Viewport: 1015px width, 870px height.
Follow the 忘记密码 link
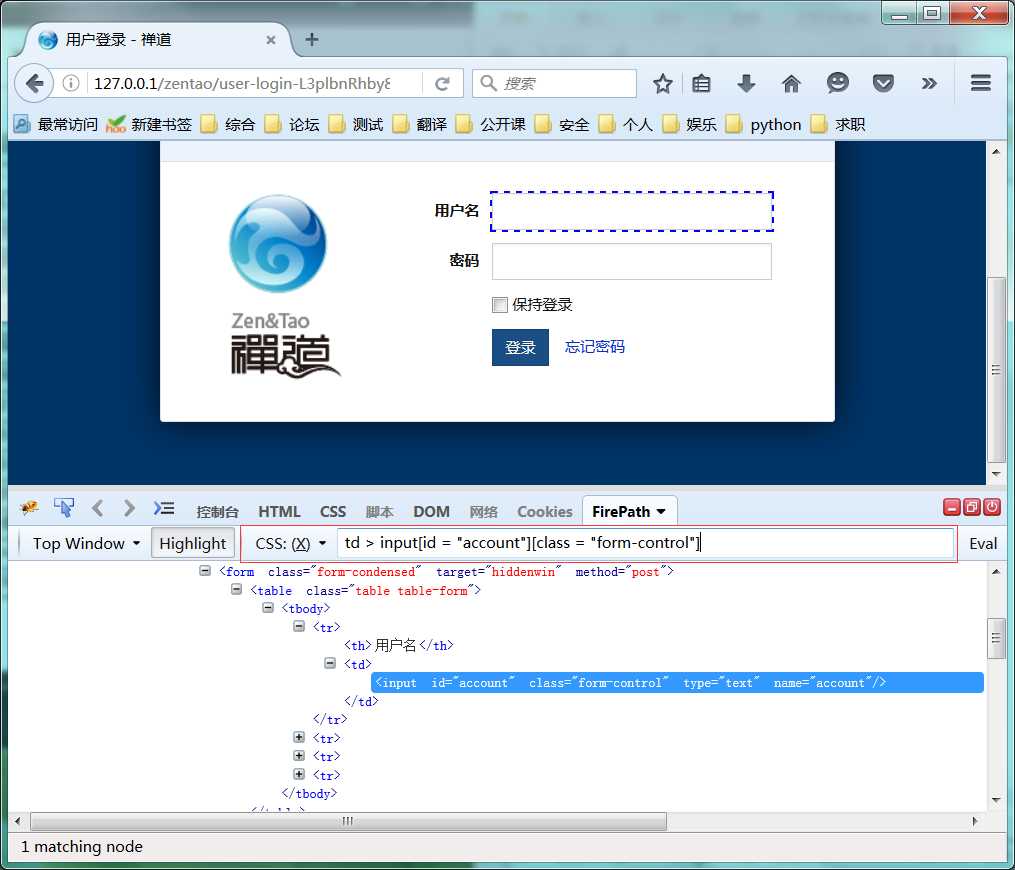[x=594, y=347]
